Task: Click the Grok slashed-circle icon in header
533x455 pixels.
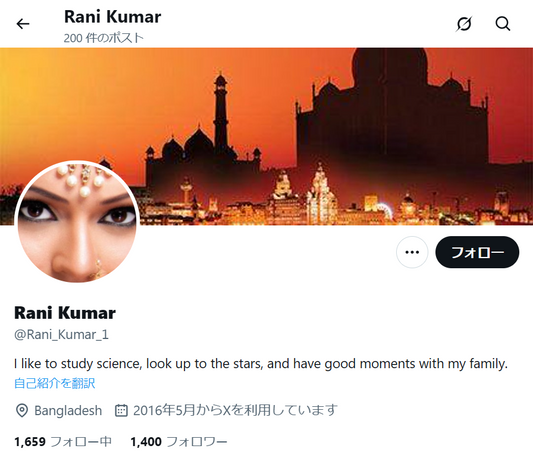Action: [464, 24]
